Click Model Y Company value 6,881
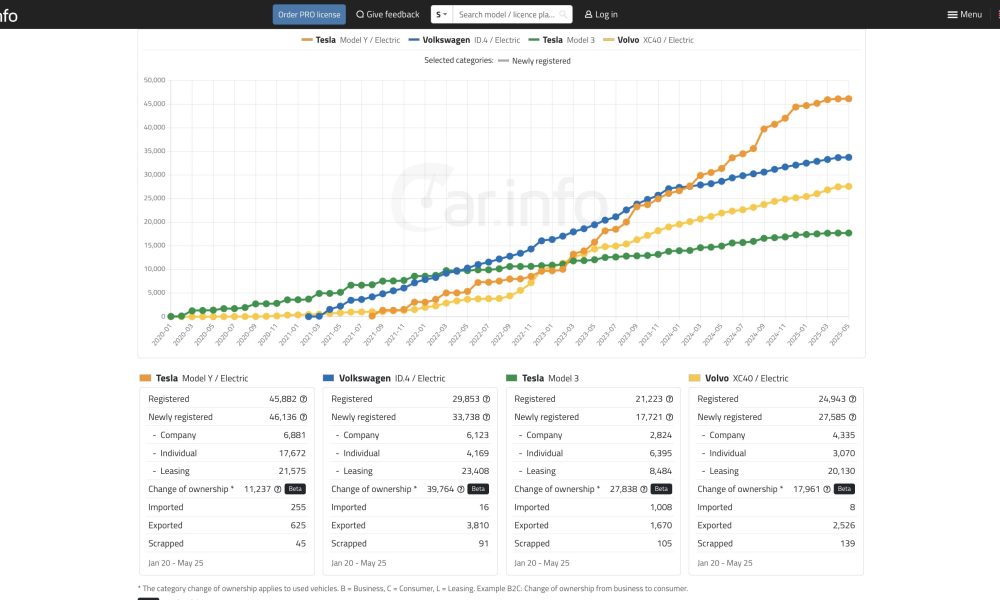Viewport: 1000px width, 600px height. [x=295, y=435]
